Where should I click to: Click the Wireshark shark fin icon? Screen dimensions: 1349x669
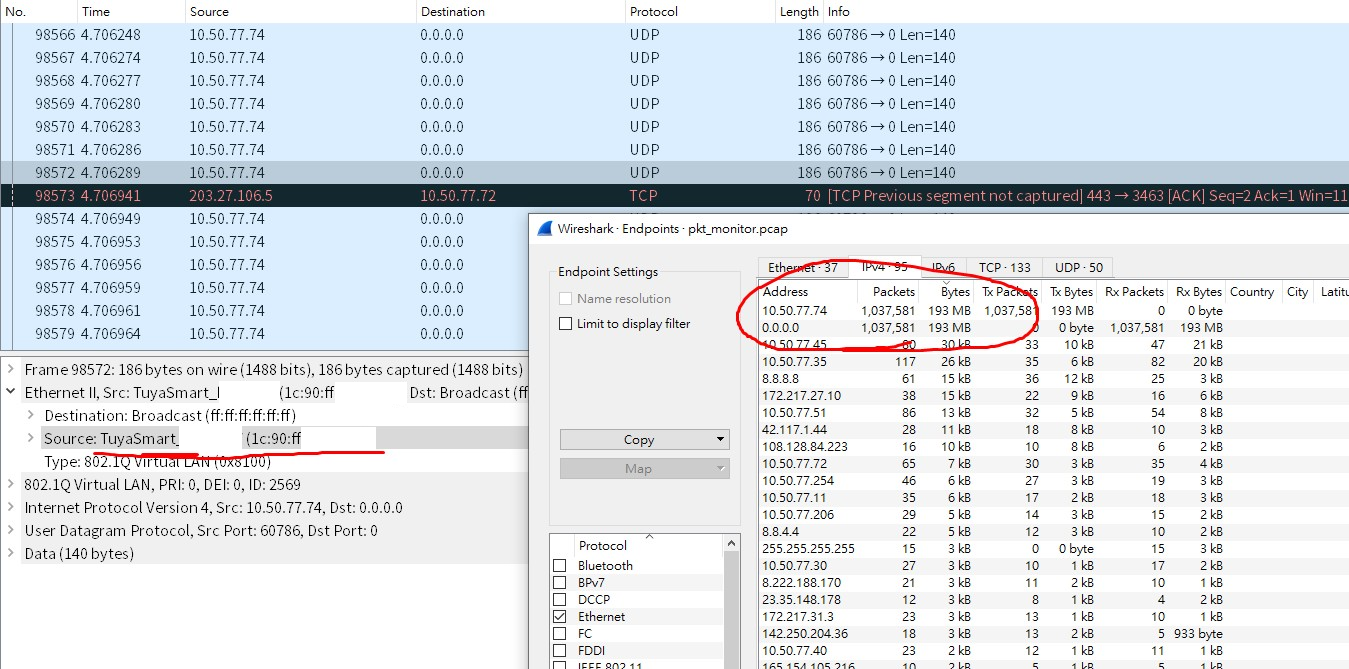545,228
